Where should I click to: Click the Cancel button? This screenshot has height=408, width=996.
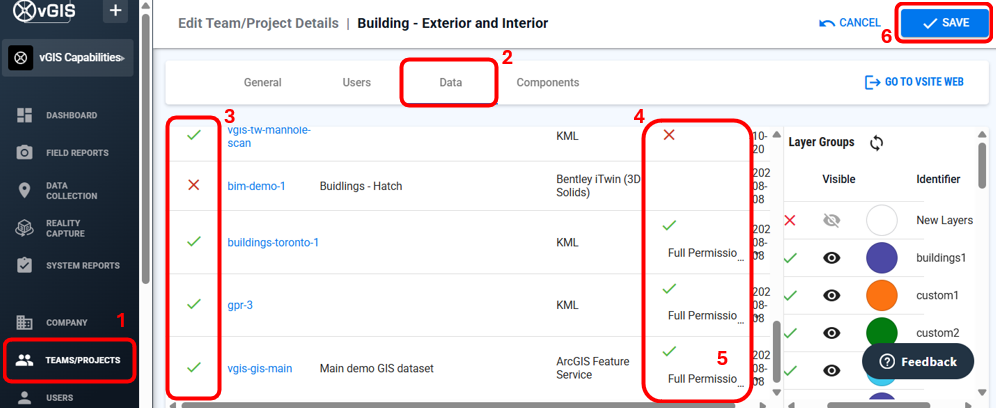tap(850, 23)
